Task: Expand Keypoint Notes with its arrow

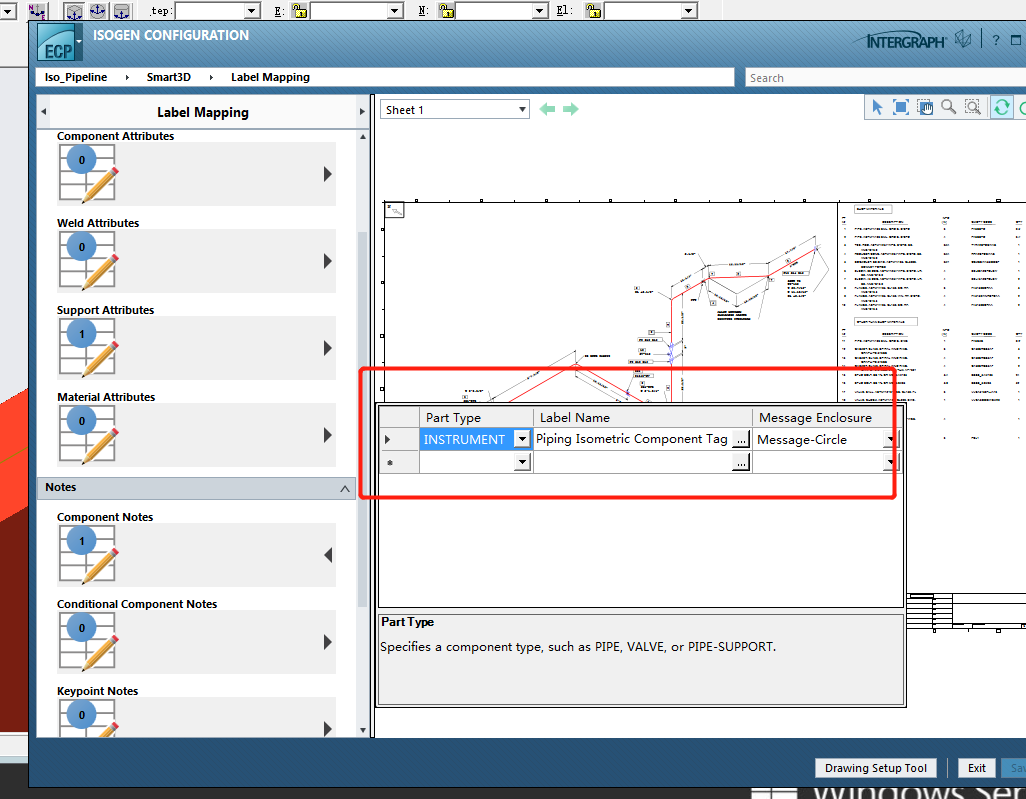Action: click(x=328, y=728)
